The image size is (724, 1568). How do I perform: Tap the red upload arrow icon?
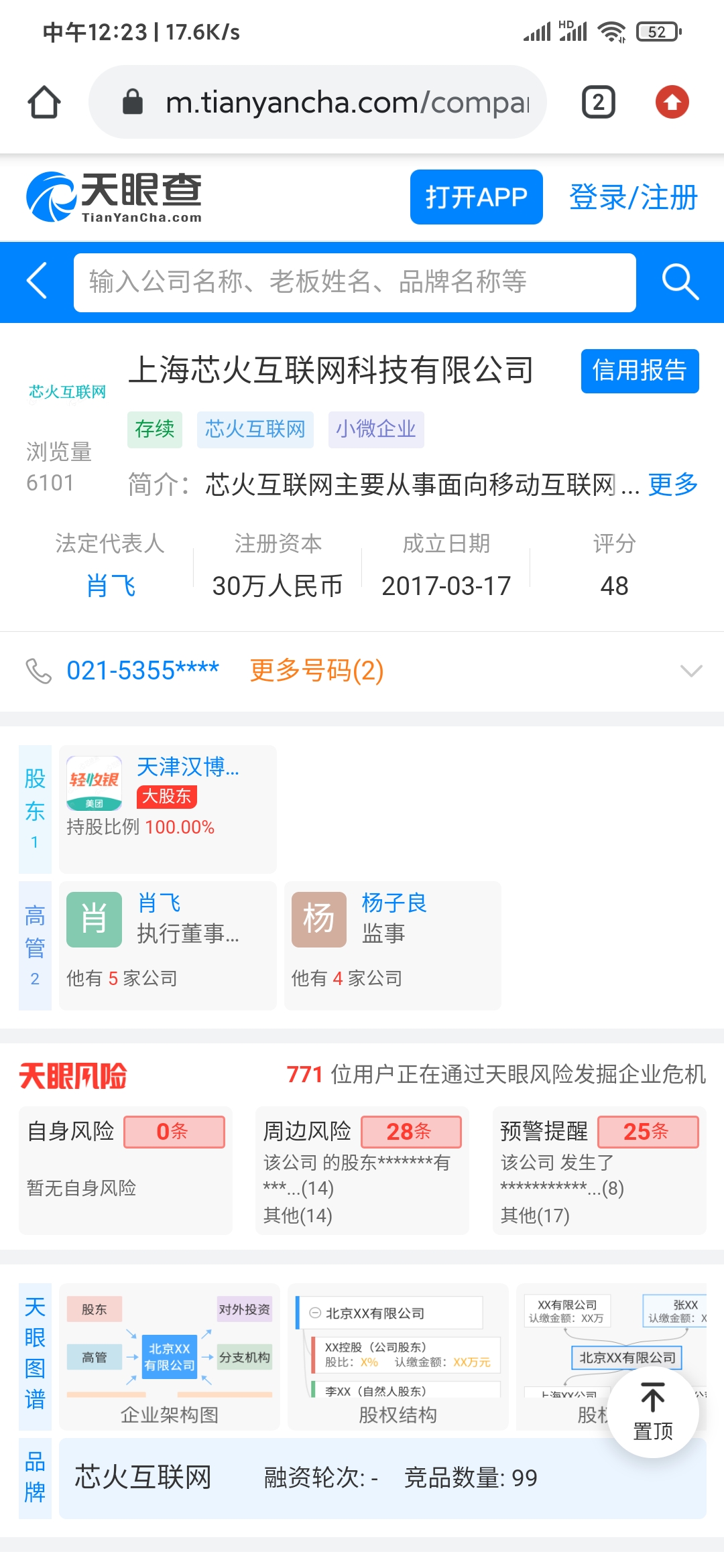[672, 102]
